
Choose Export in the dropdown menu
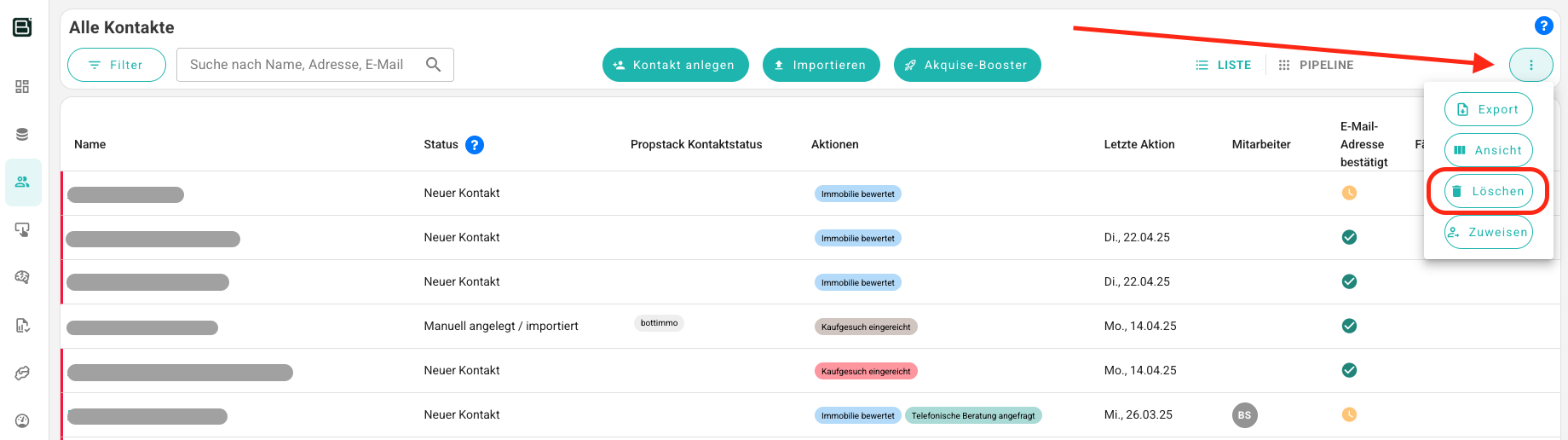coord(1488,109)
